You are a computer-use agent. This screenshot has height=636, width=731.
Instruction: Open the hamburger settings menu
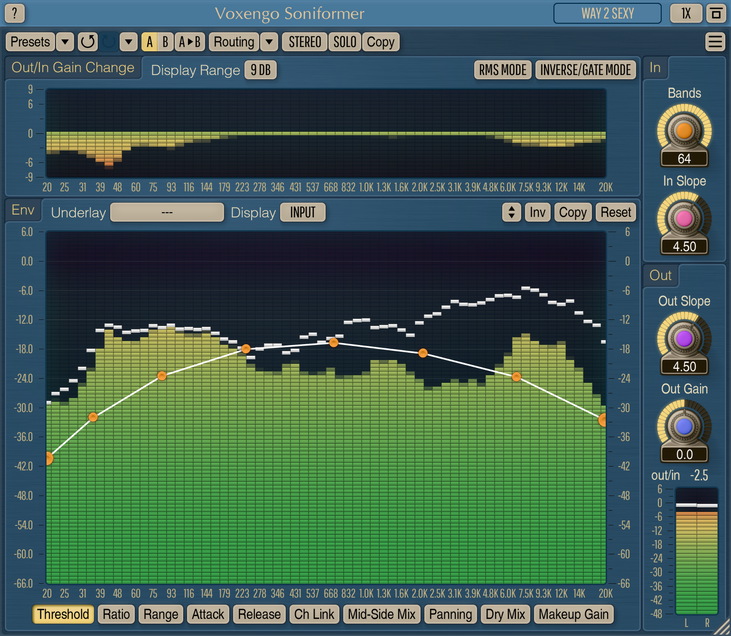[715, 42]
